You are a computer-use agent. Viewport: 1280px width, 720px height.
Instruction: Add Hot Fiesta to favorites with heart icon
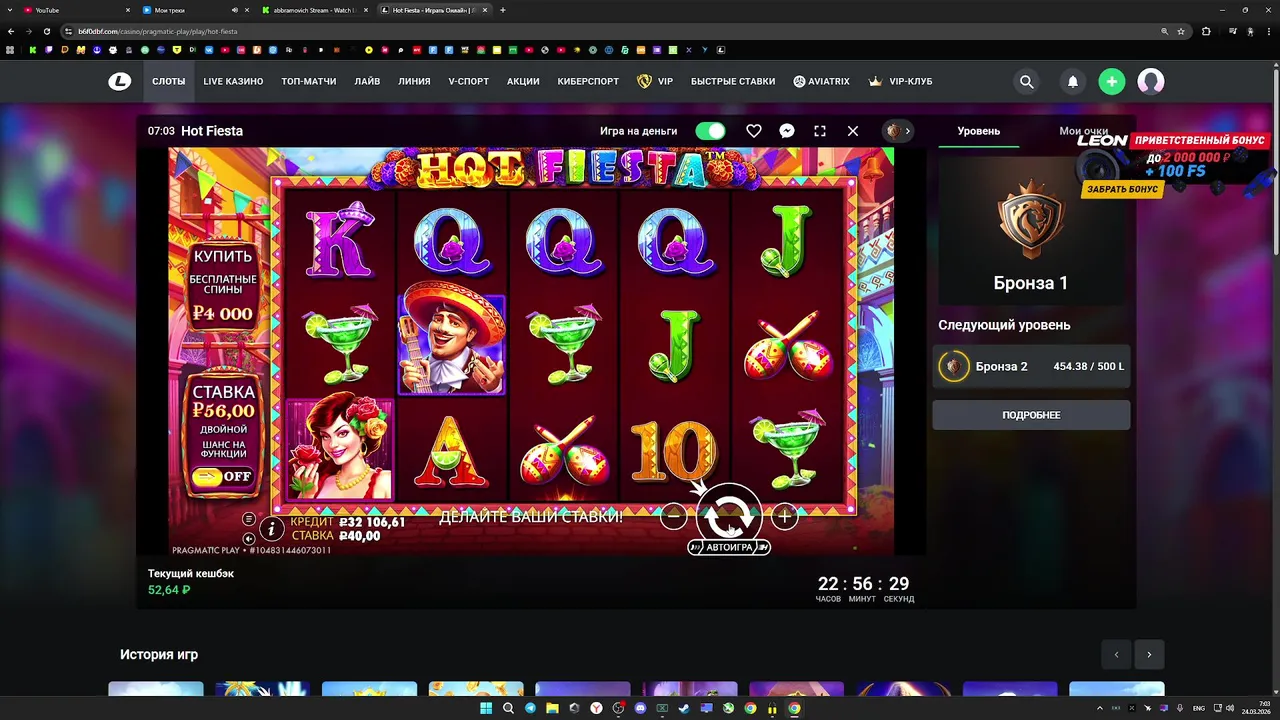(x=754, y=131)
